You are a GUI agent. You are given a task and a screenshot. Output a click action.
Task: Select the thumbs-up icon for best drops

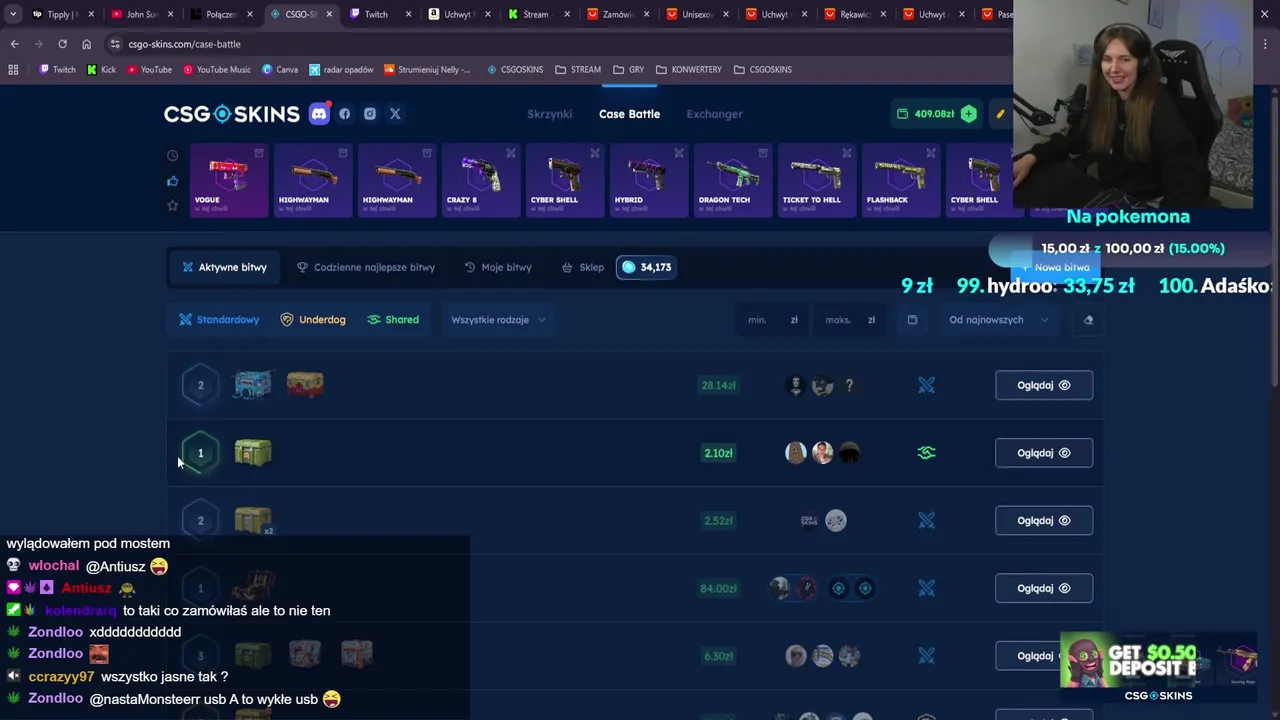point(172,181)
